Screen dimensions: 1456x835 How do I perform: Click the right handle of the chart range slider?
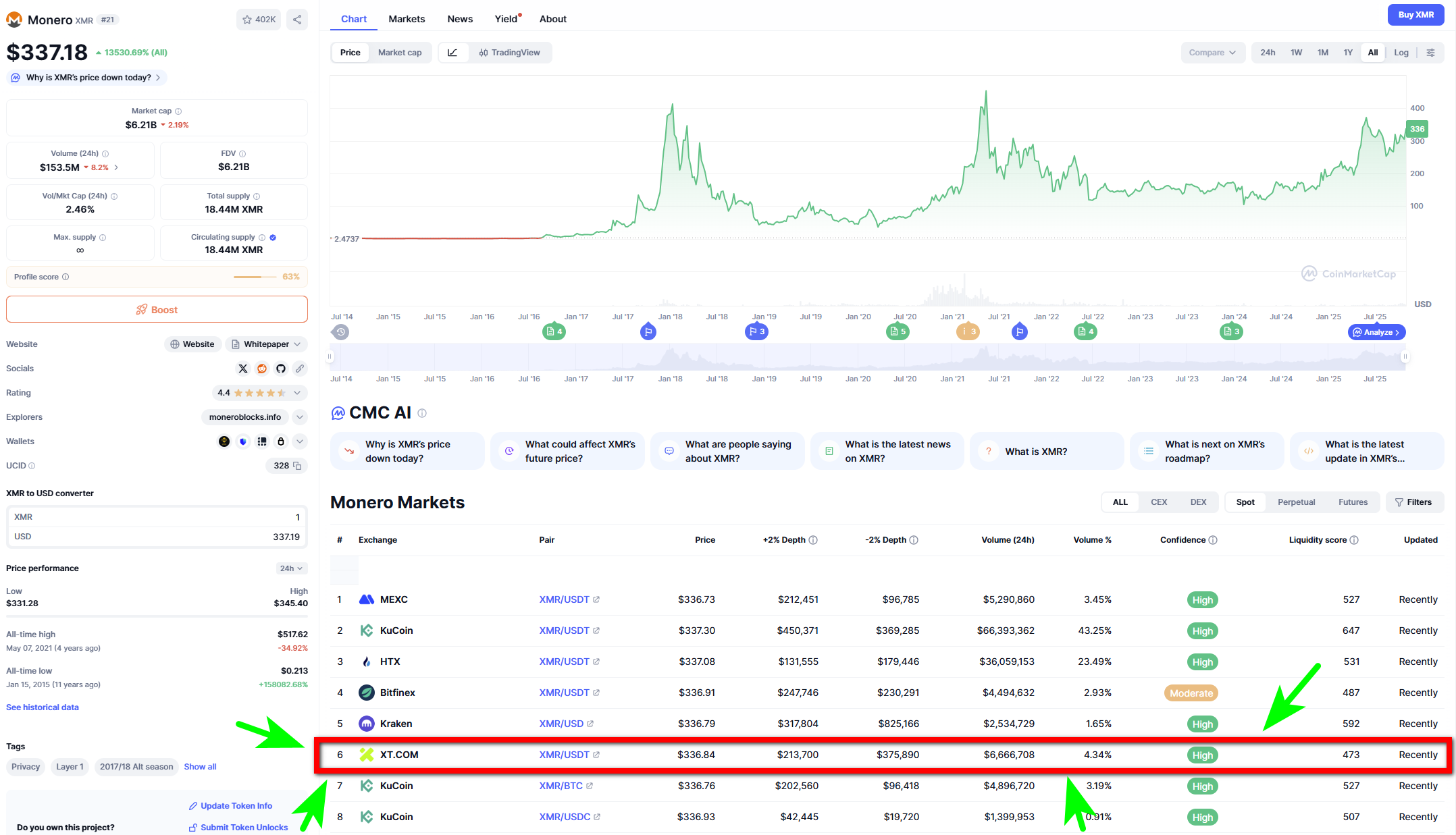[x=1405, y=356]
